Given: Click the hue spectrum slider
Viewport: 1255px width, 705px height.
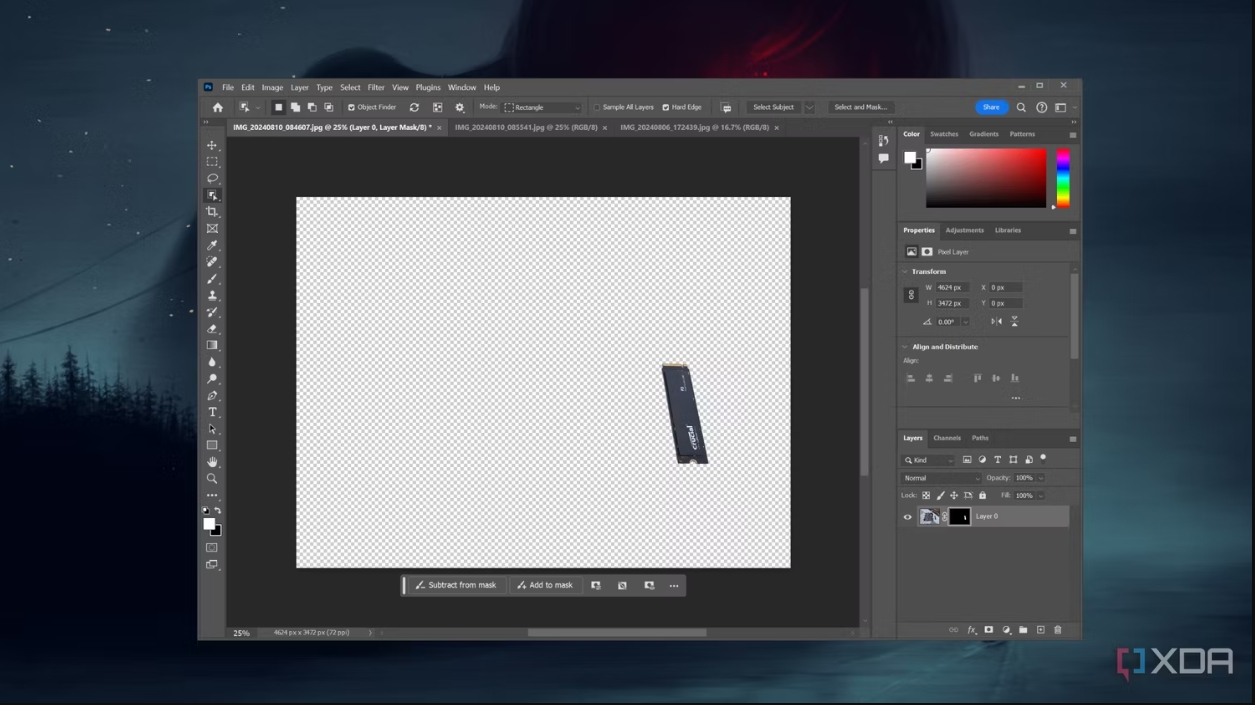Looking at the screenshot, I should tap(1063, 178).
